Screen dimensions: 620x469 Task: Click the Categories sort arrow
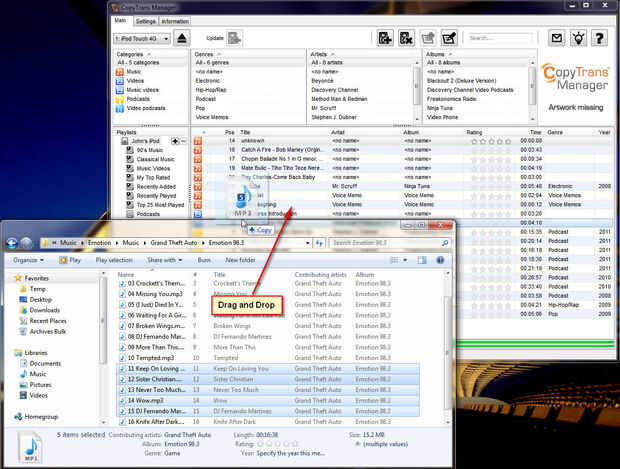point(149,54)
